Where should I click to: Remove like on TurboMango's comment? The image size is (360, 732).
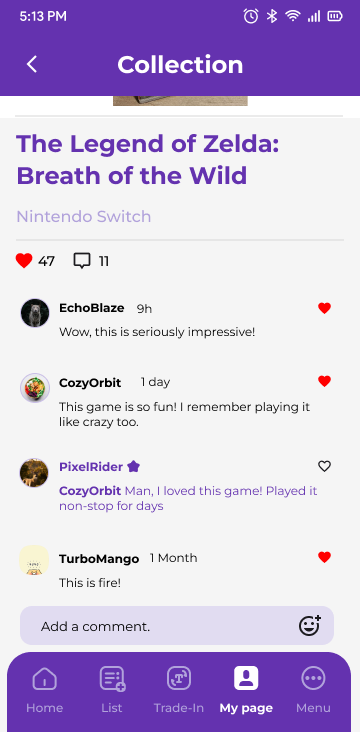click(x=325, y=557)
